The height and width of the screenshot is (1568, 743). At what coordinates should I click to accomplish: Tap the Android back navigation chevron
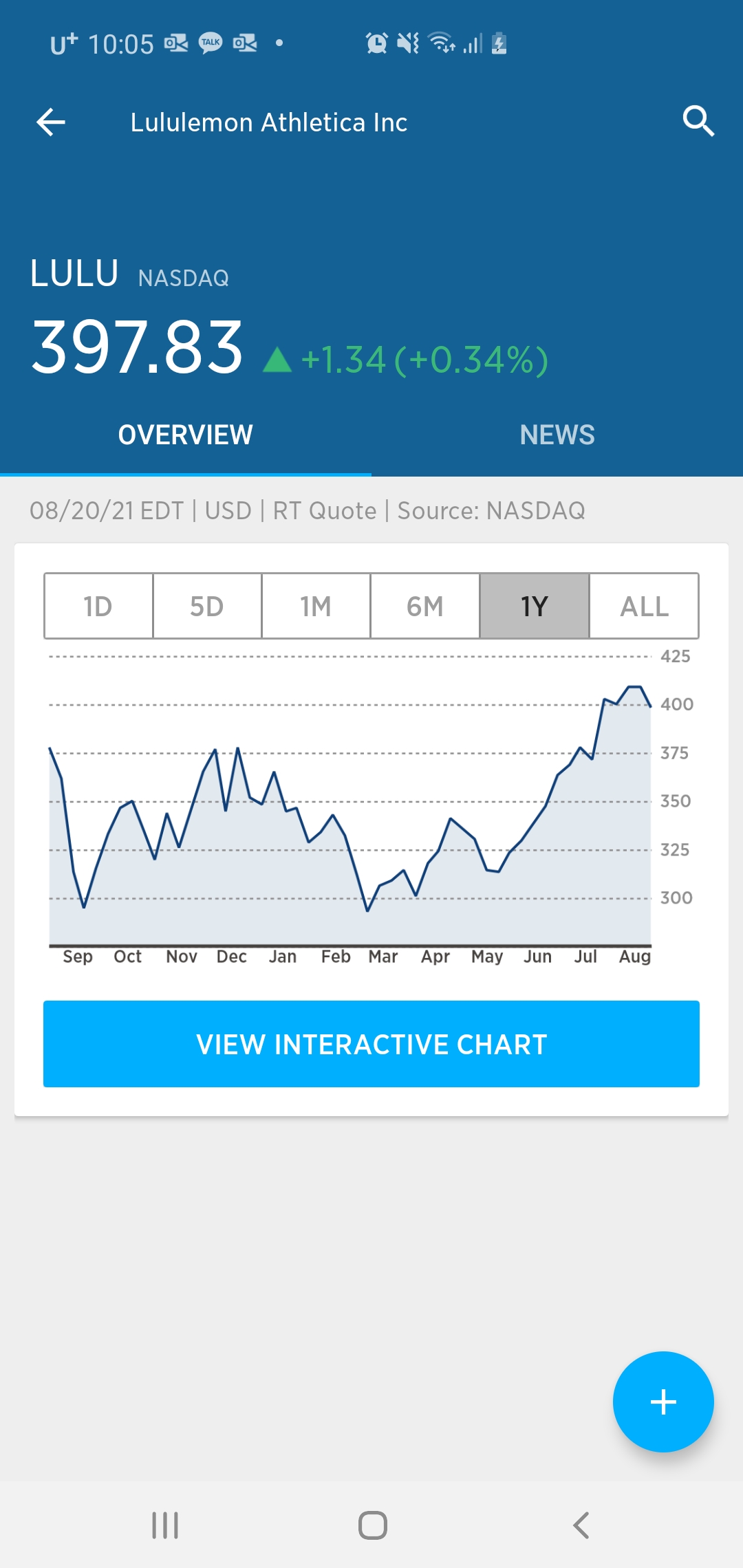[581, 1525]
